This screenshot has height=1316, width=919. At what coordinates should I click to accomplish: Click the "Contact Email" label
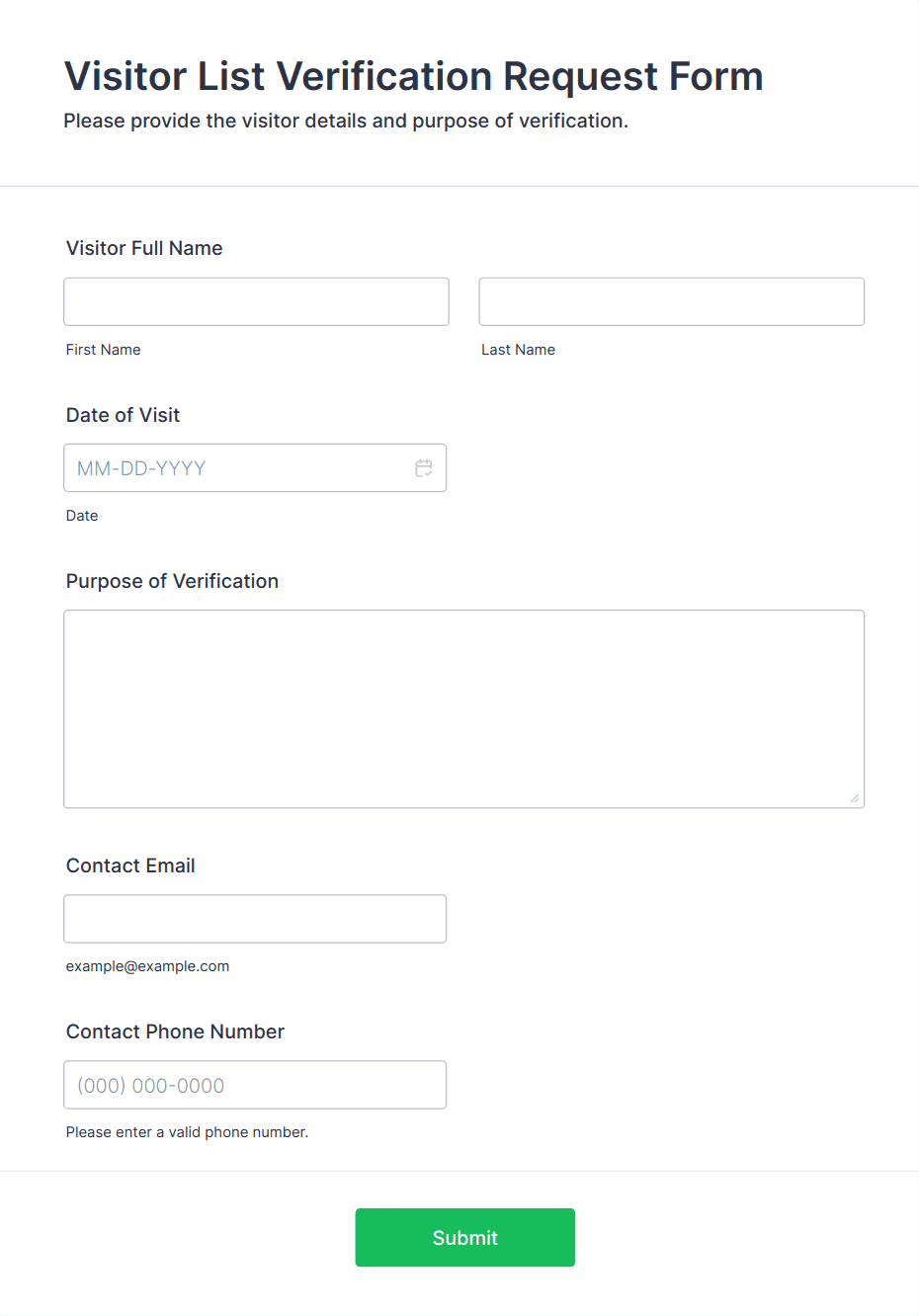(x=130, y=865)
